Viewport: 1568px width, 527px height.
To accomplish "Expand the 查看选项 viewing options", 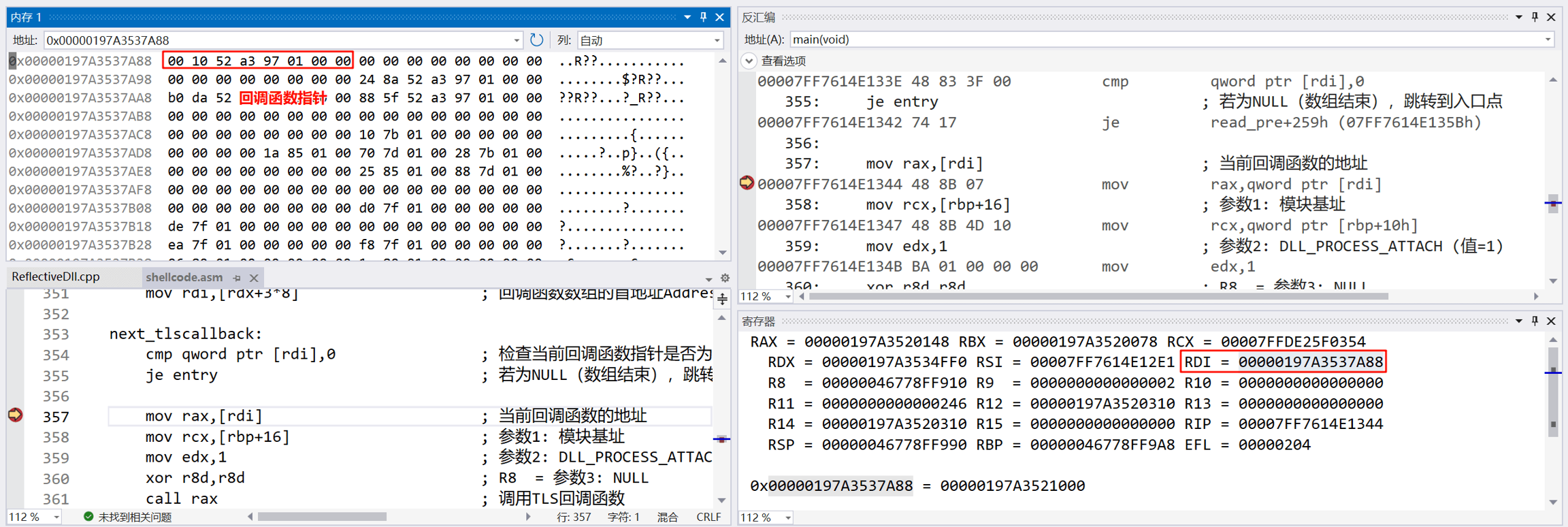I will point(749,61).
